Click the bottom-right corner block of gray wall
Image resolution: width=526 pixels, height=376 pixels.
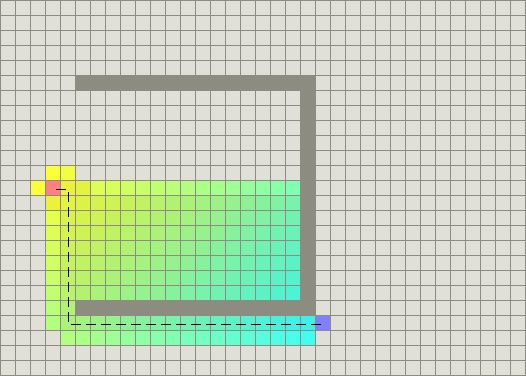(x=308, y=308)
